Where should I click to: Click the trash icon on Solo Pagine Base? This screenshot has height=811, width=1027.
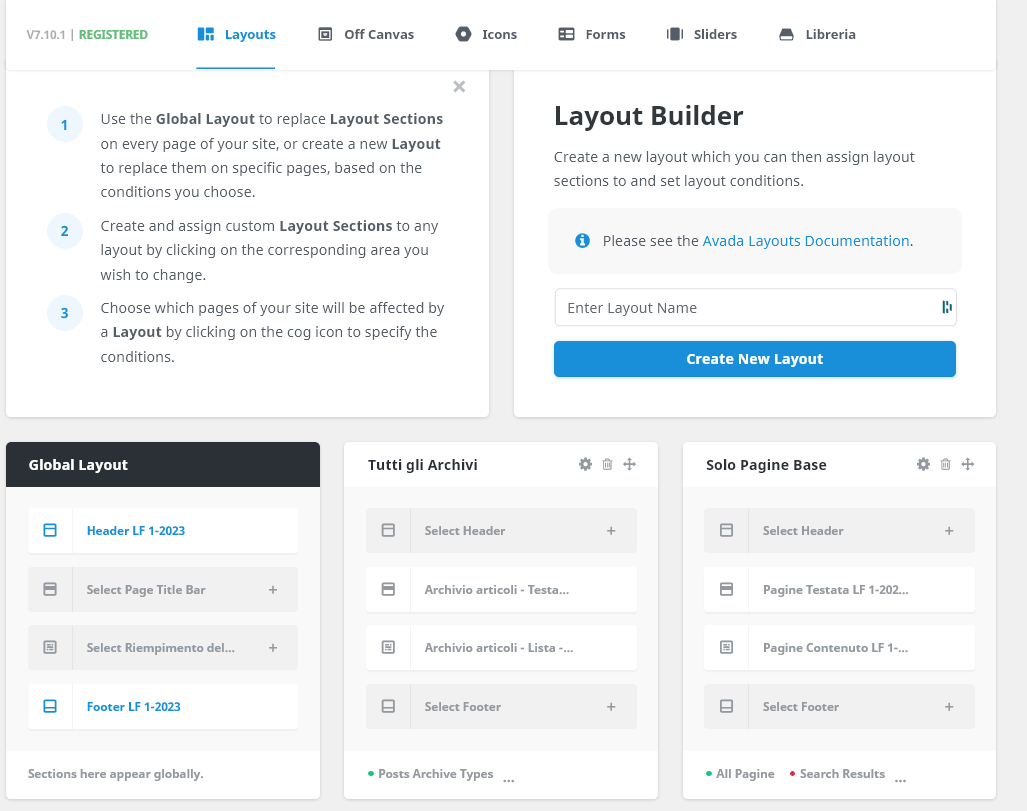point(945,464)
